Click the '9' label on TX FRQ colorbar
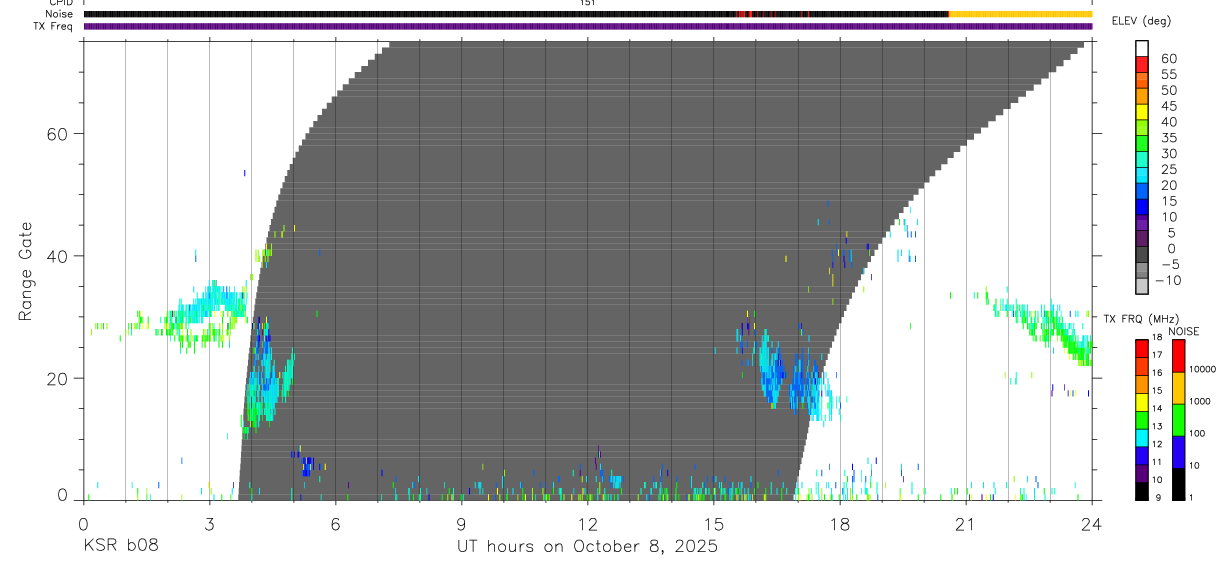 1158,497
